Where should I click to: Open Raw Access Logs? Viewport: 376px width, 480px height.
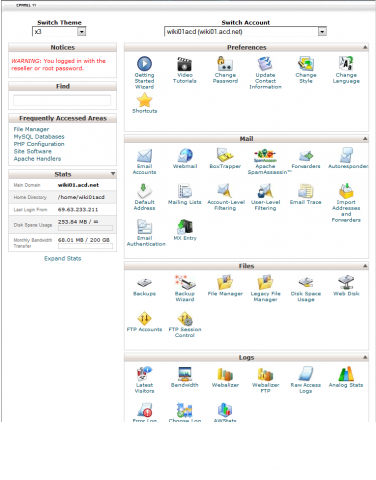coord(306,380)
